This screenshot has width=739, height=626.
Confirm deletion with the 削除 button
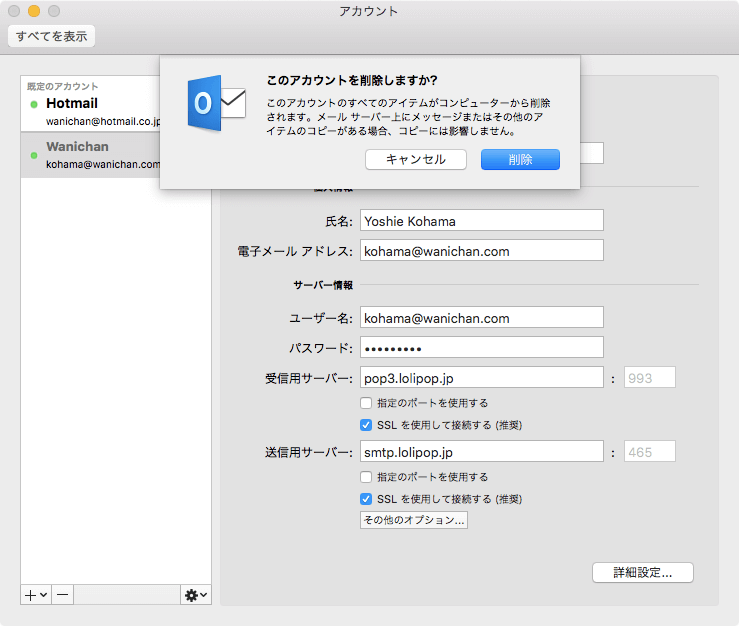coord(520,159)
